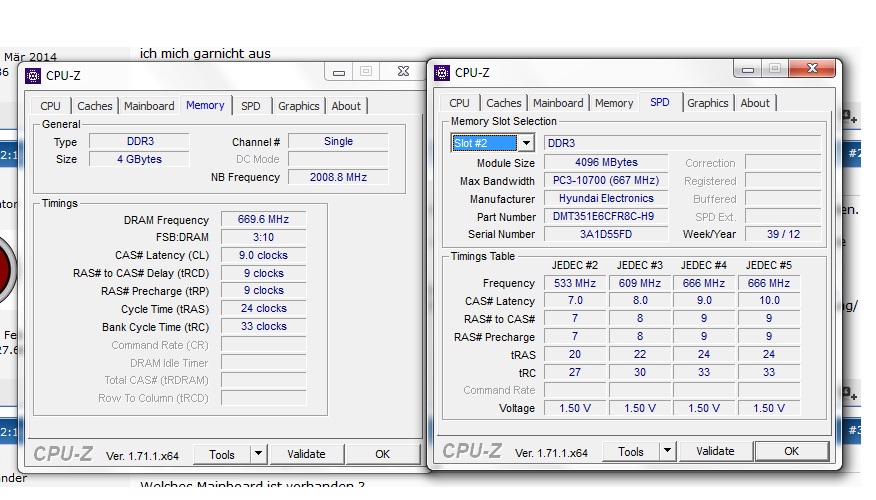Switch to SPD tab in left CPU-Z window

click(251, 106)
